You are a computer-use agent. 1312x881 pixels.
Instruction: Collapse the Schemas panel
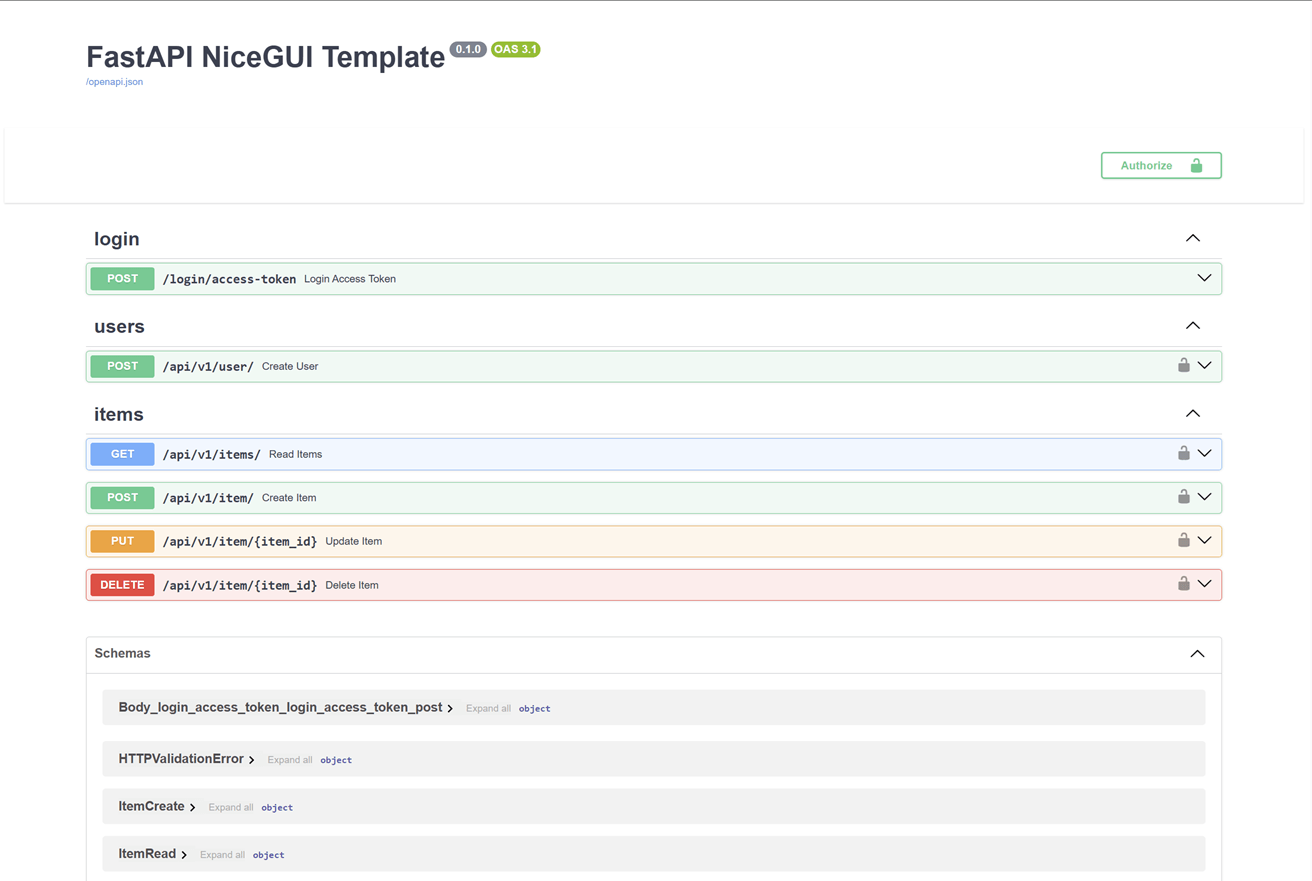[1197, 654]
